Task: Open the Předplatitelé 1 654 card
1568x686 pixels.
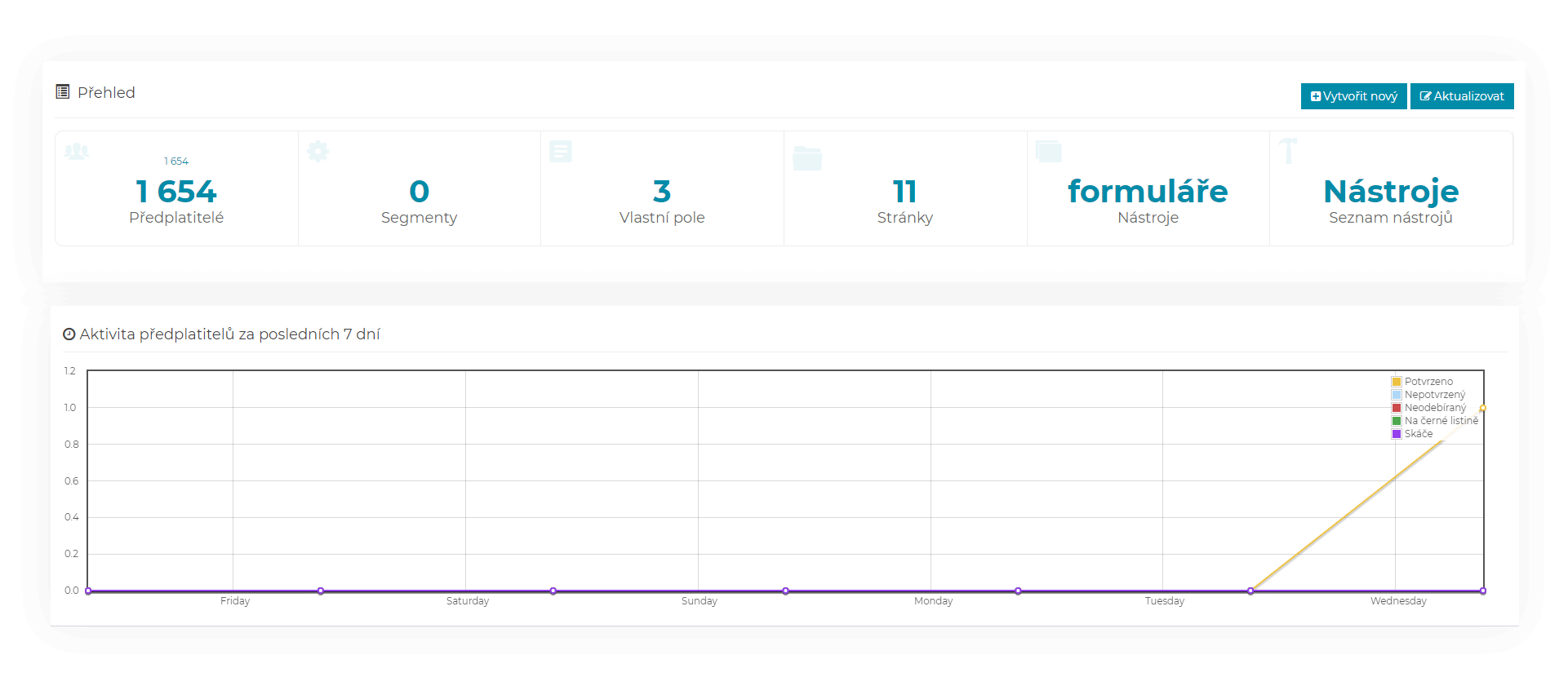Action: 176,188
